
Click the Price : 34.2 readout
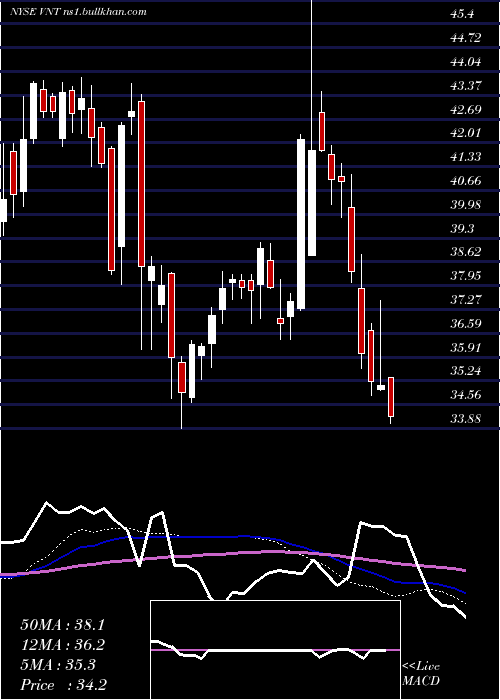click(63, 685)
